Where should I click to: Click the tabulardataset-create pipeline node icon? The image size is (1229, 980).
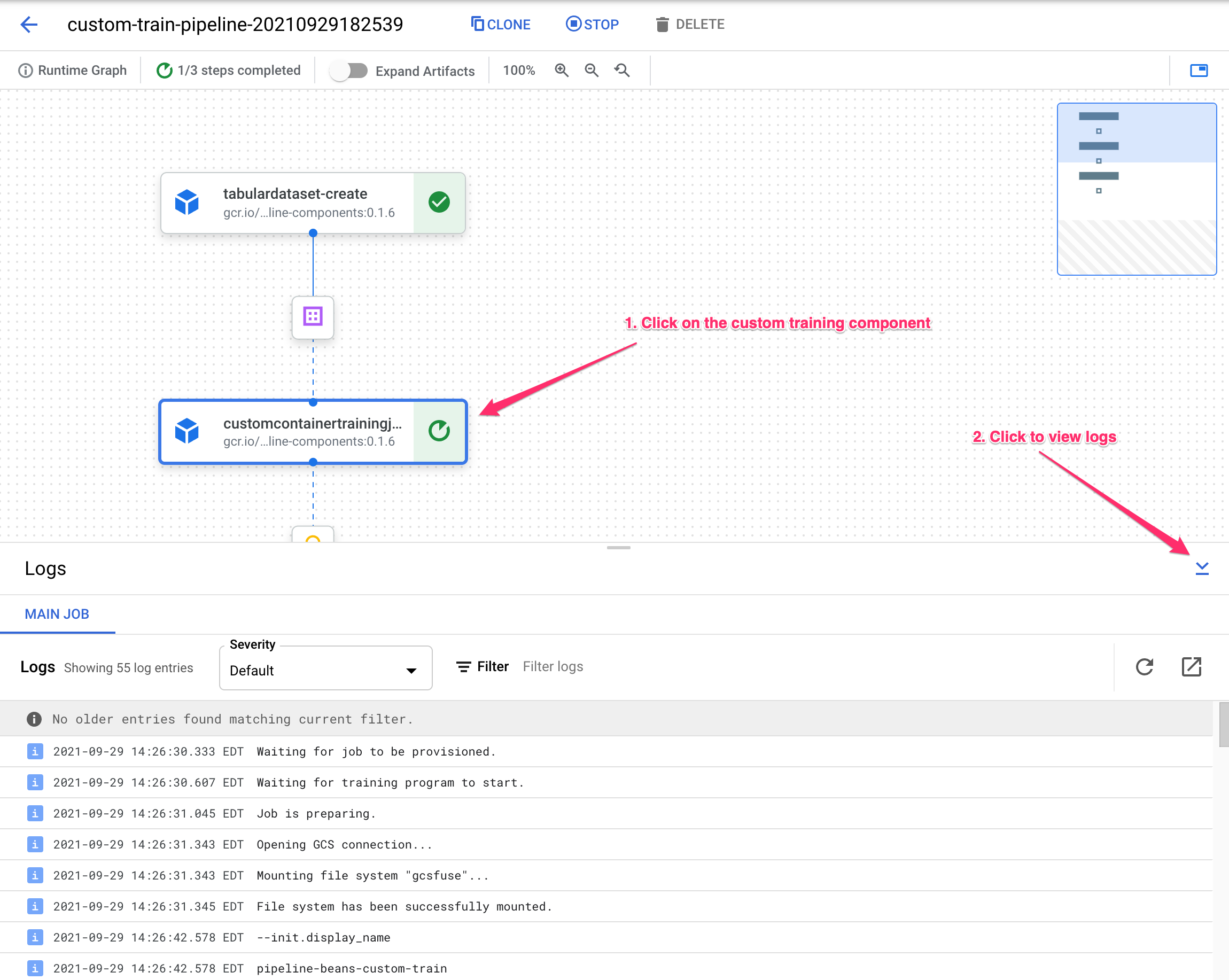tap(190, 201)
